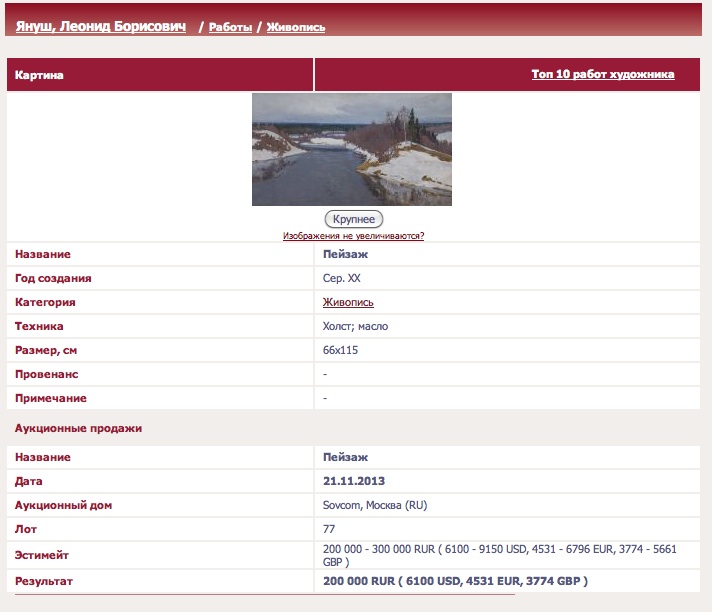
Task: Open the Живопись link in Категория row
Action: pos(348,302)
